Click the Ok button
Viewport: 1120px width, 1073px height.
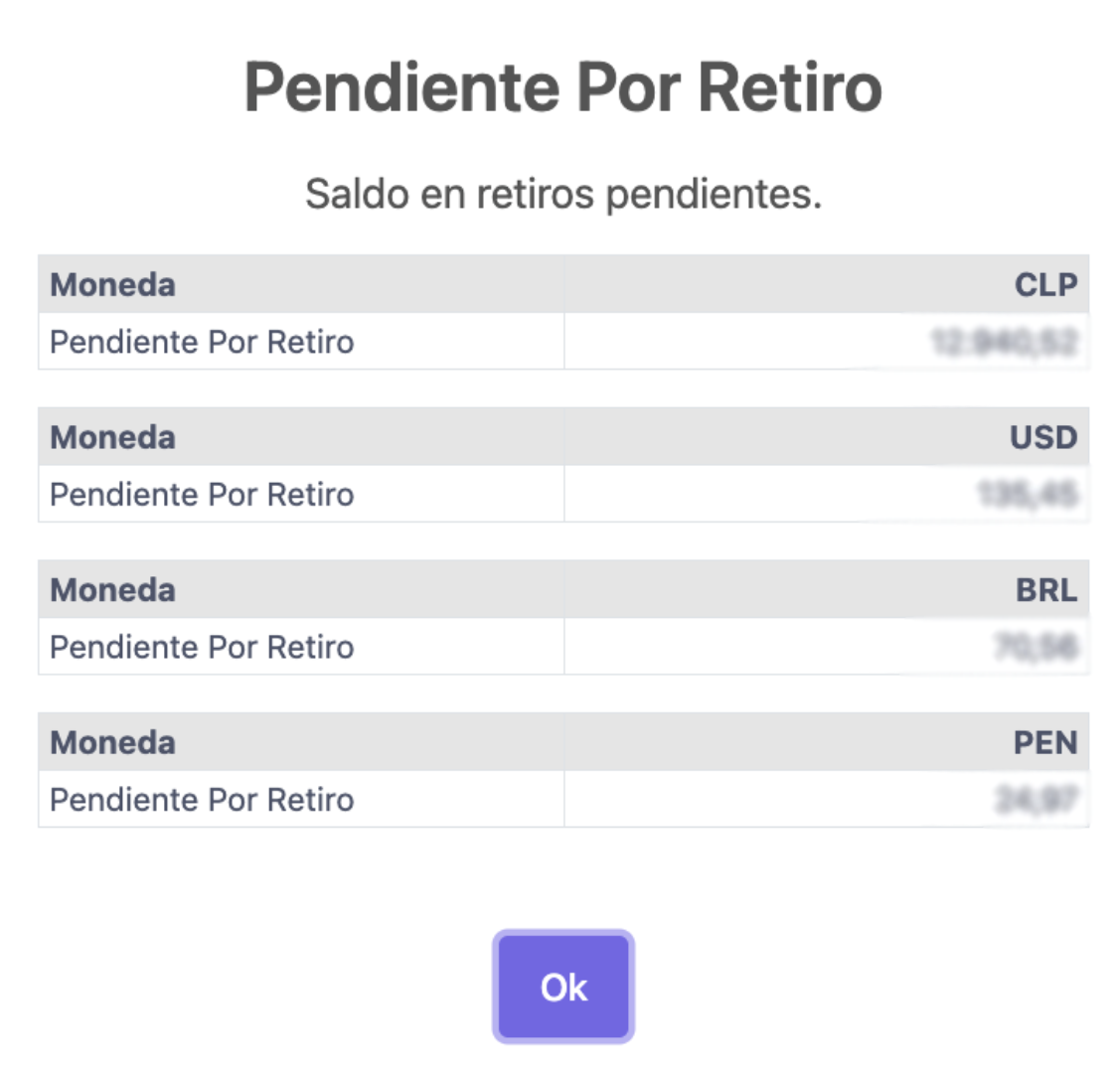pyautogui.click(x=562, y=986)
